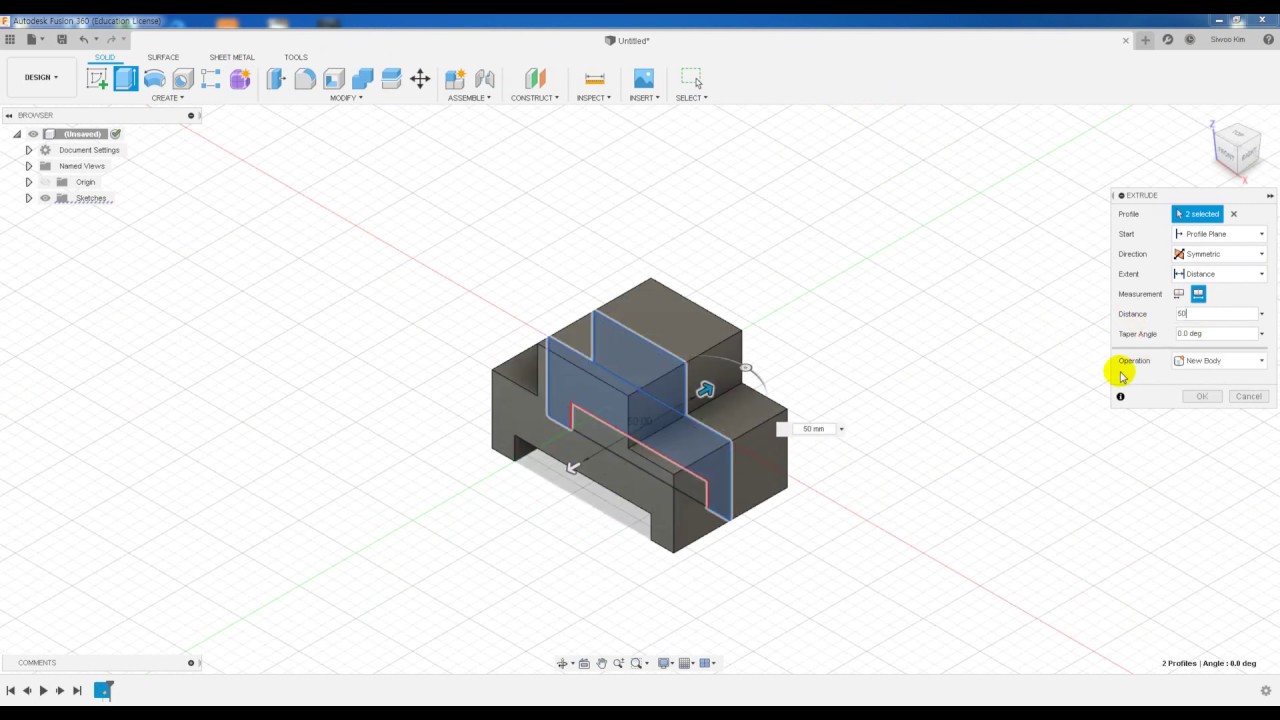Viewport: 1280px width, 720px height.
Task: Choose the Revolve tool
Action: point(154,79)
